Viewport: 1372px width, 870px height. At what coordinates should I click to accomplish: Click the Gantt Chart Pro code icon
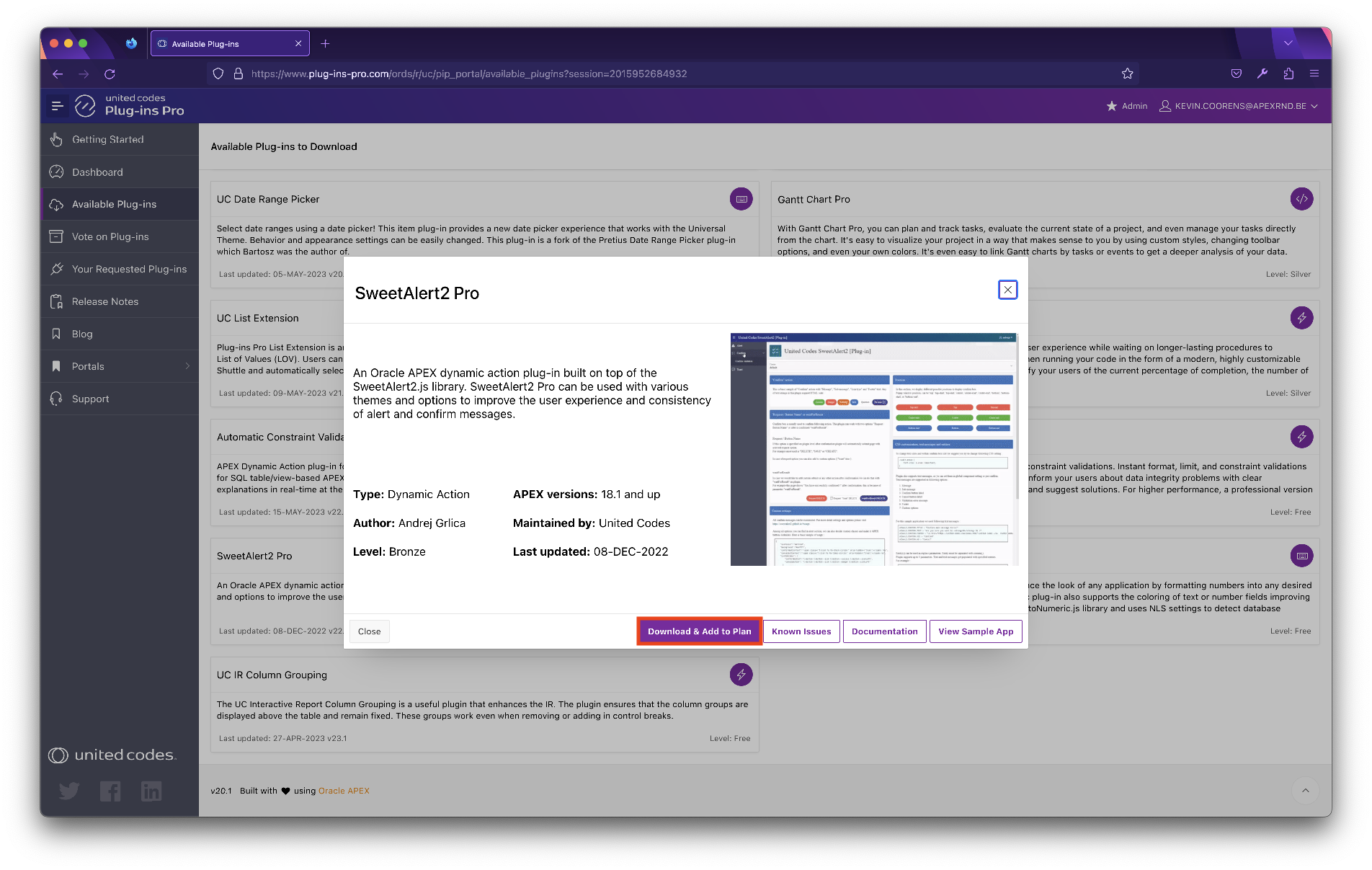[x=1301, y=199]
